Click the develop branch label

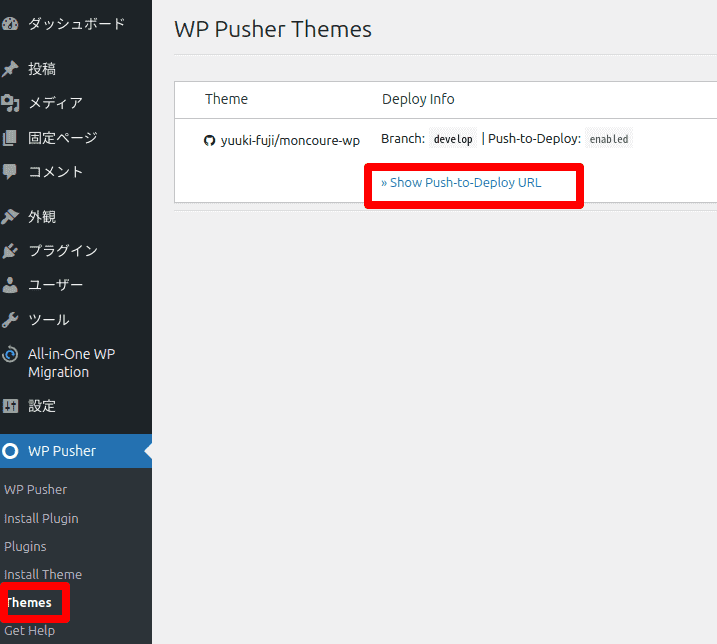[x=453, y=139]
